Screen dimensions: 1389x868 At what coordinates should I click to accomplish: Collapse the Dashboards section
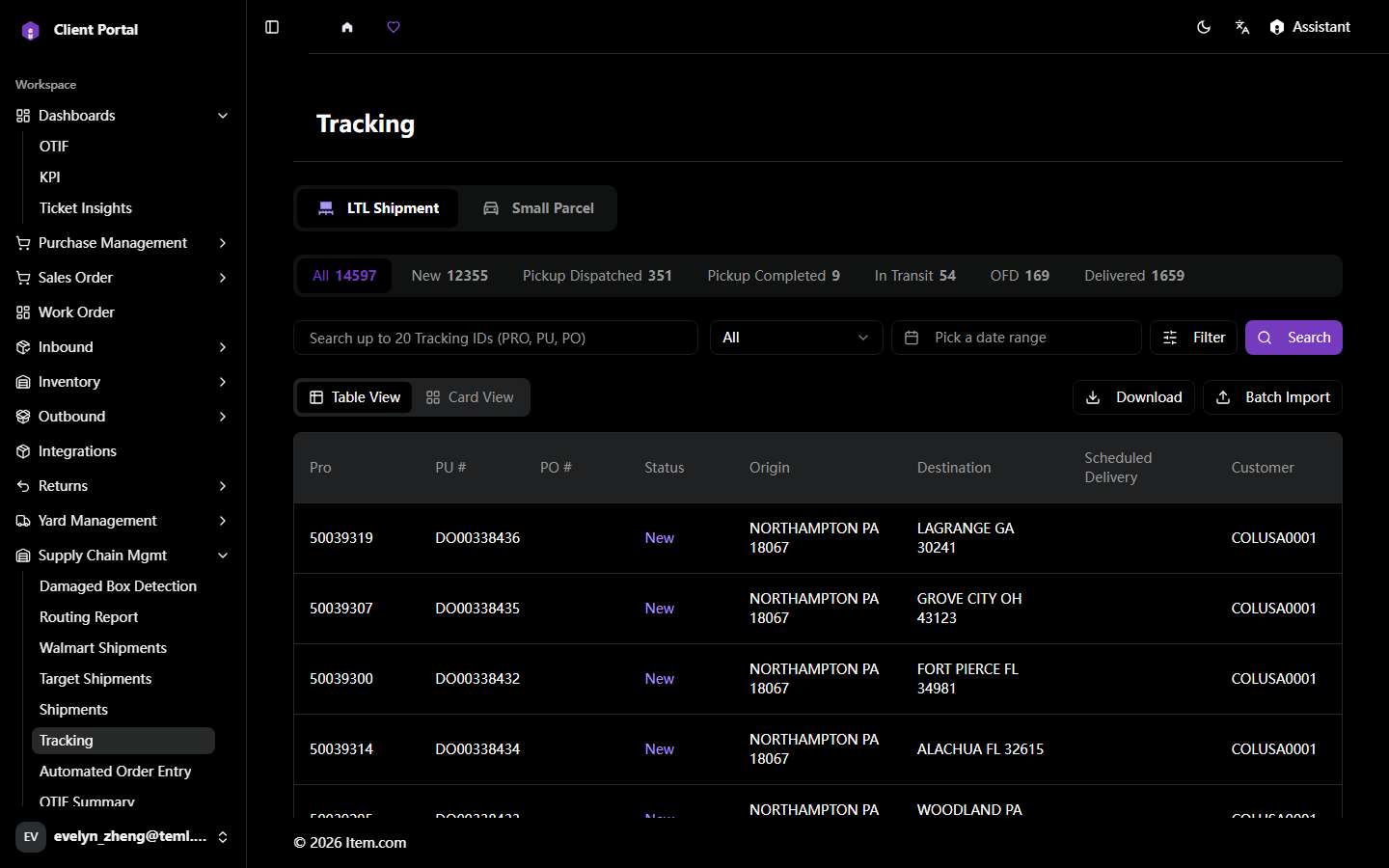pyautogui.click(x=223, y=116)
